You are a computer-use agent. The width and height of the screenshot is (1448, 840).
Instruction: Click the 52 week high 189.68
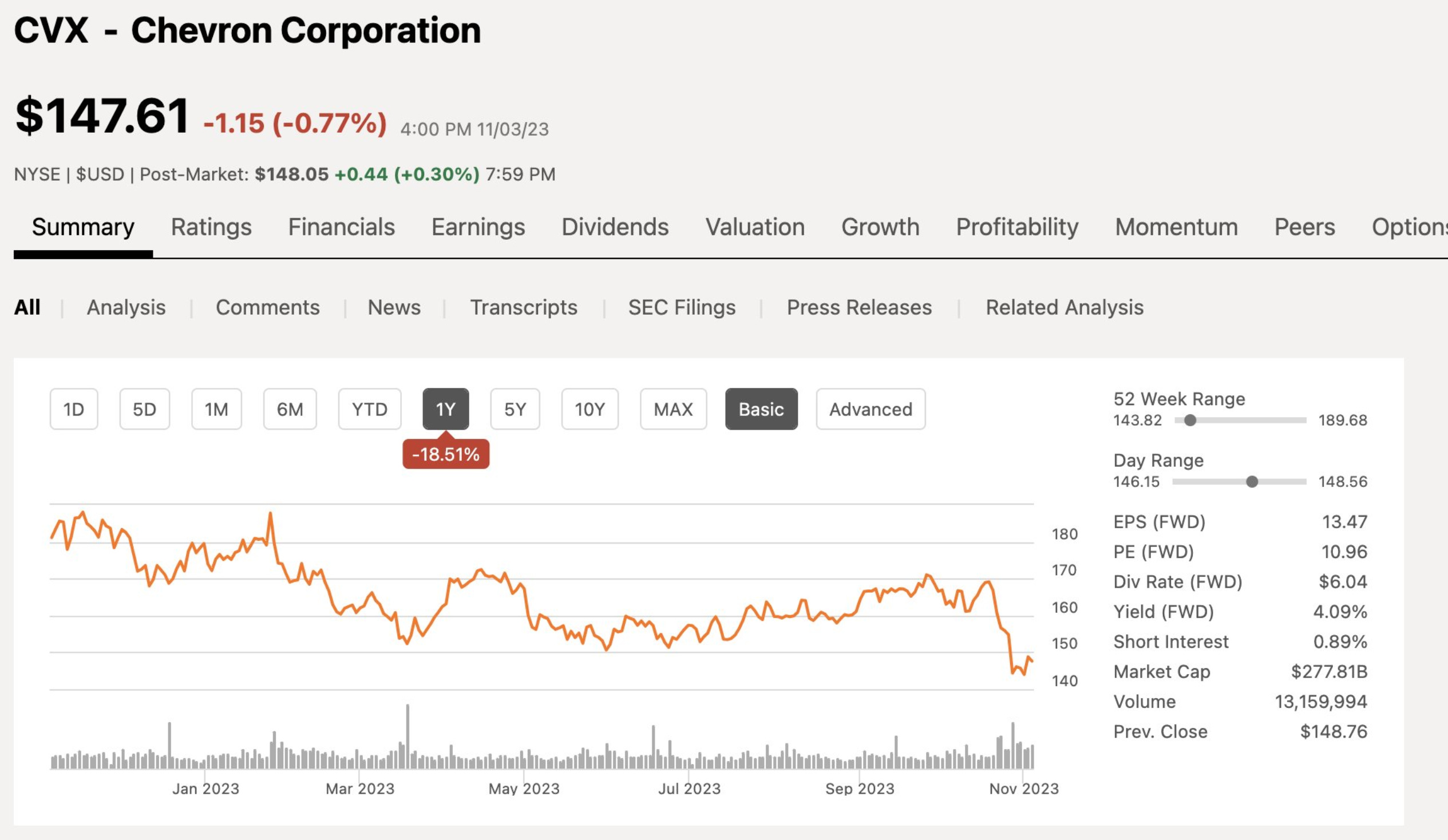pos(1343,420)
